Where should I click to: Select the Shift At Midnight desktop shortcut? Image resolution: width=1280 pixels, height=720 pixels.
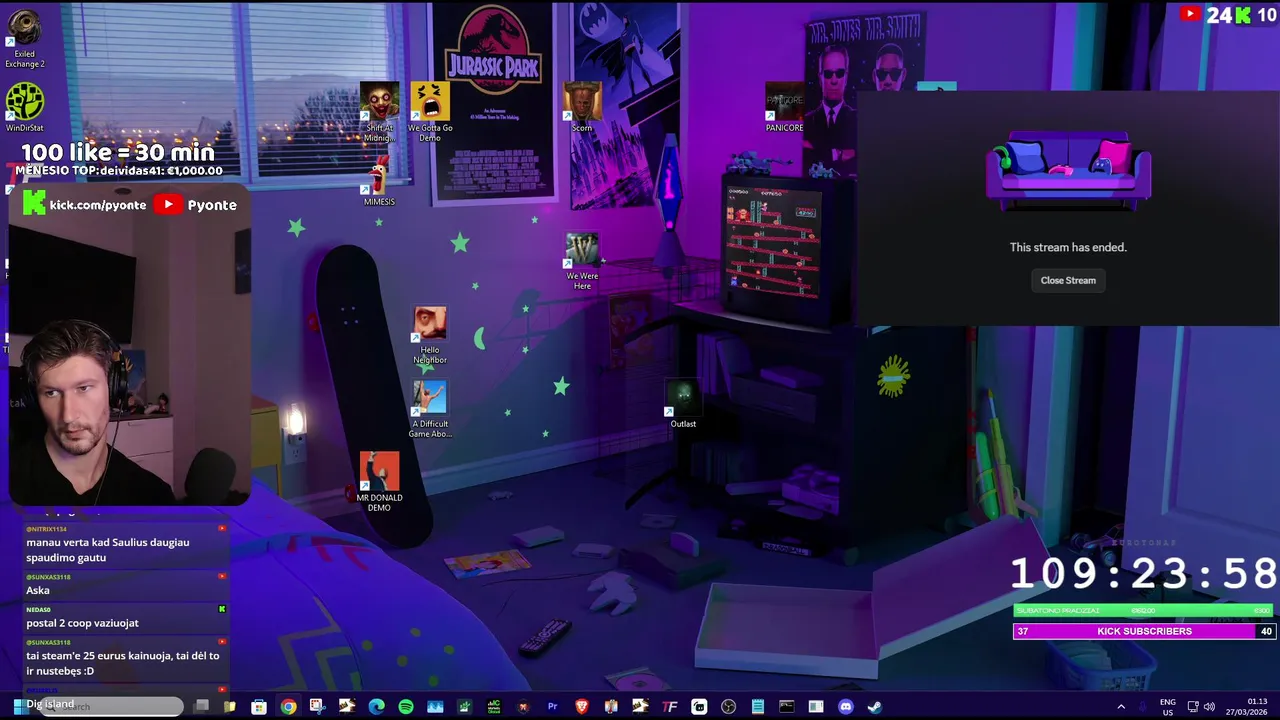click(379, 112)
